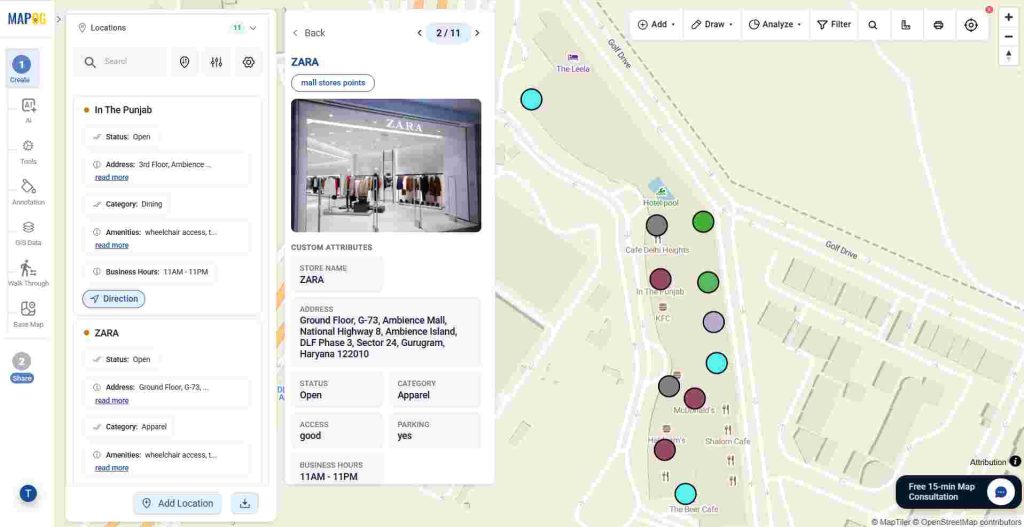Click the locate me target icon
Viewport: 1024px width, 527px height.
point(971,25)
